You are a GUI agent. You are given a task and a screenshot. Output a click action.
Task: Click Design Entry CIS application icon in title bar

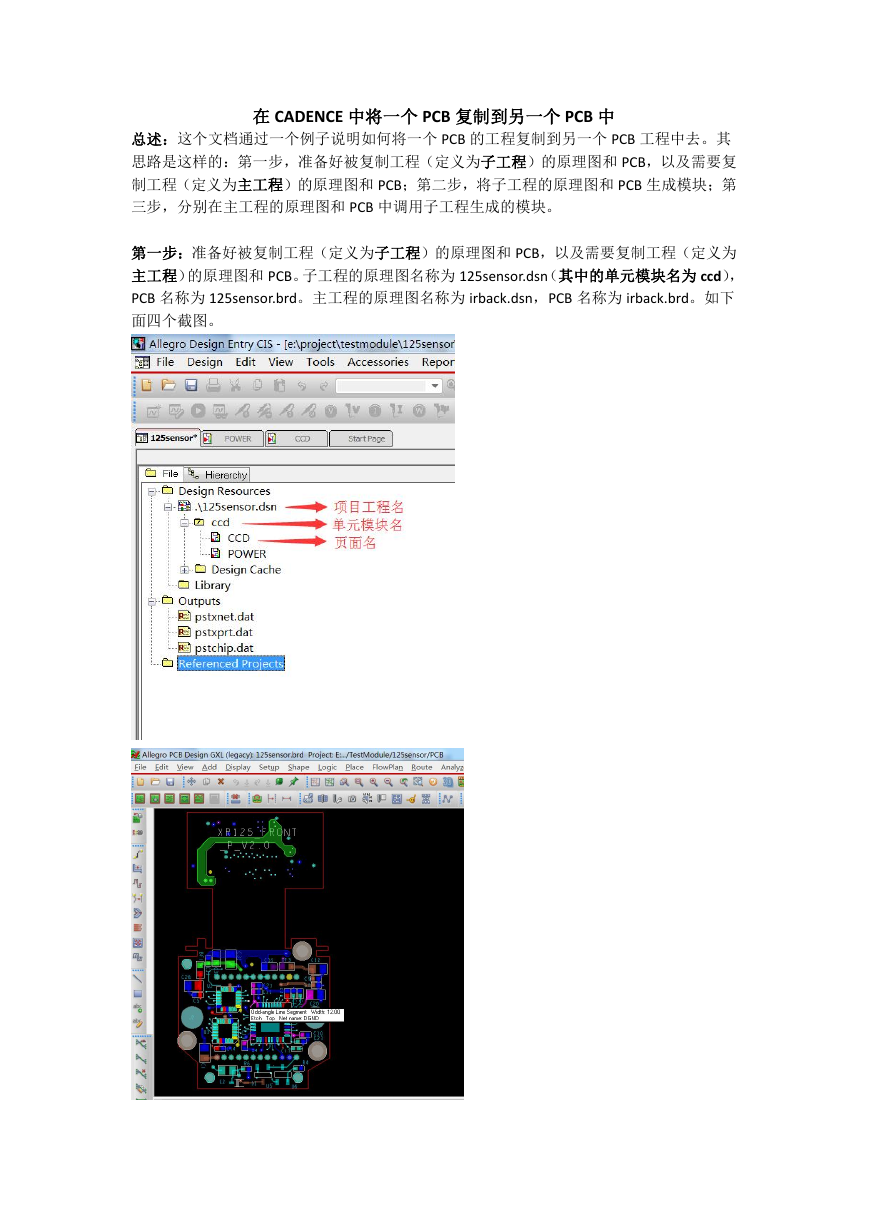(140, 343)
